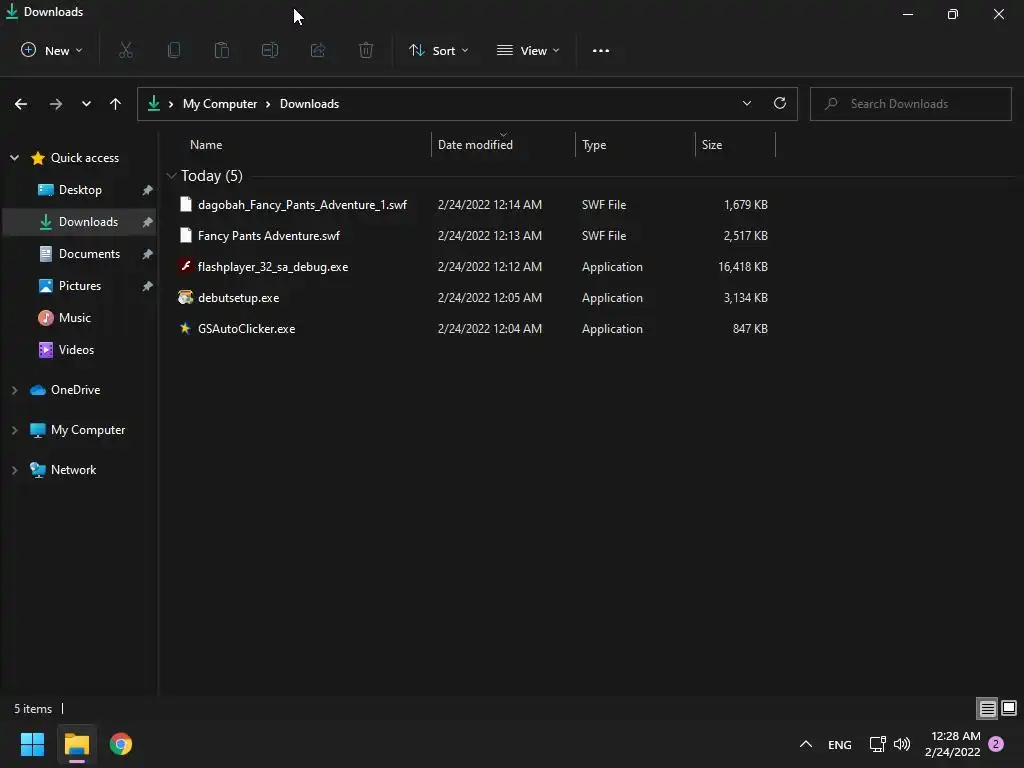This screenshot has height=768, width=1024.
Task: Click My Computer in the address breadcrumb
Action: coord(220,104)
